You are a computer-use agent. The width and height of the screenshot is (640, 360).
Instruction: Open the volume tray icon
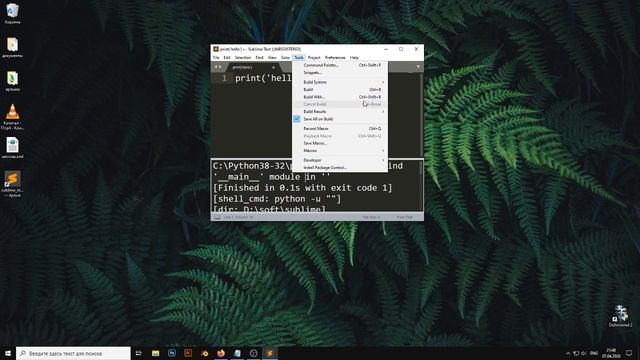[584, 353]
